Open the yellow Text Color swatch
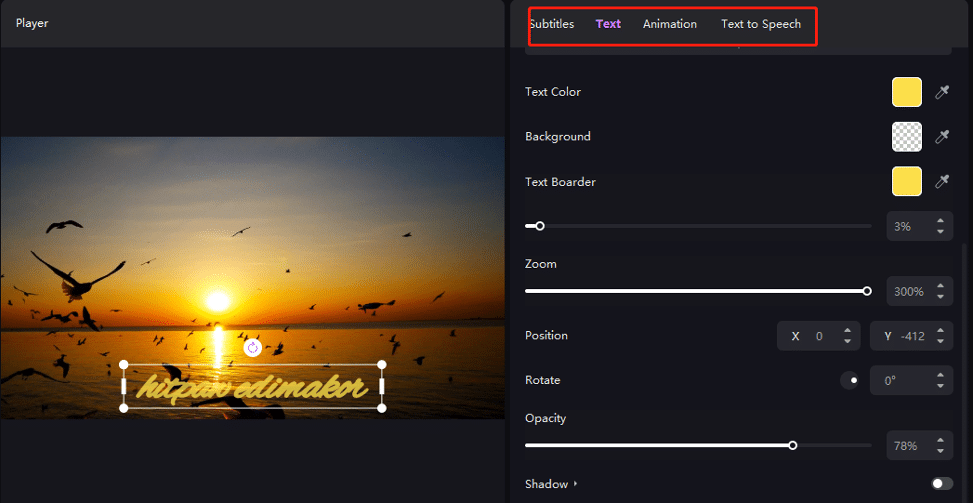Viewport: 974px width, 504px height. (x=906, y=92)
